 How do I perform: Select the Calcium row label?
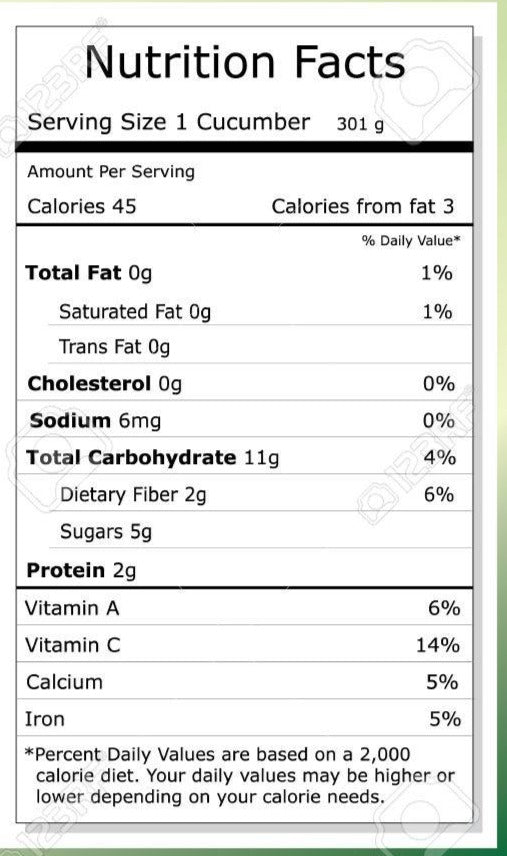click(64, 682)
